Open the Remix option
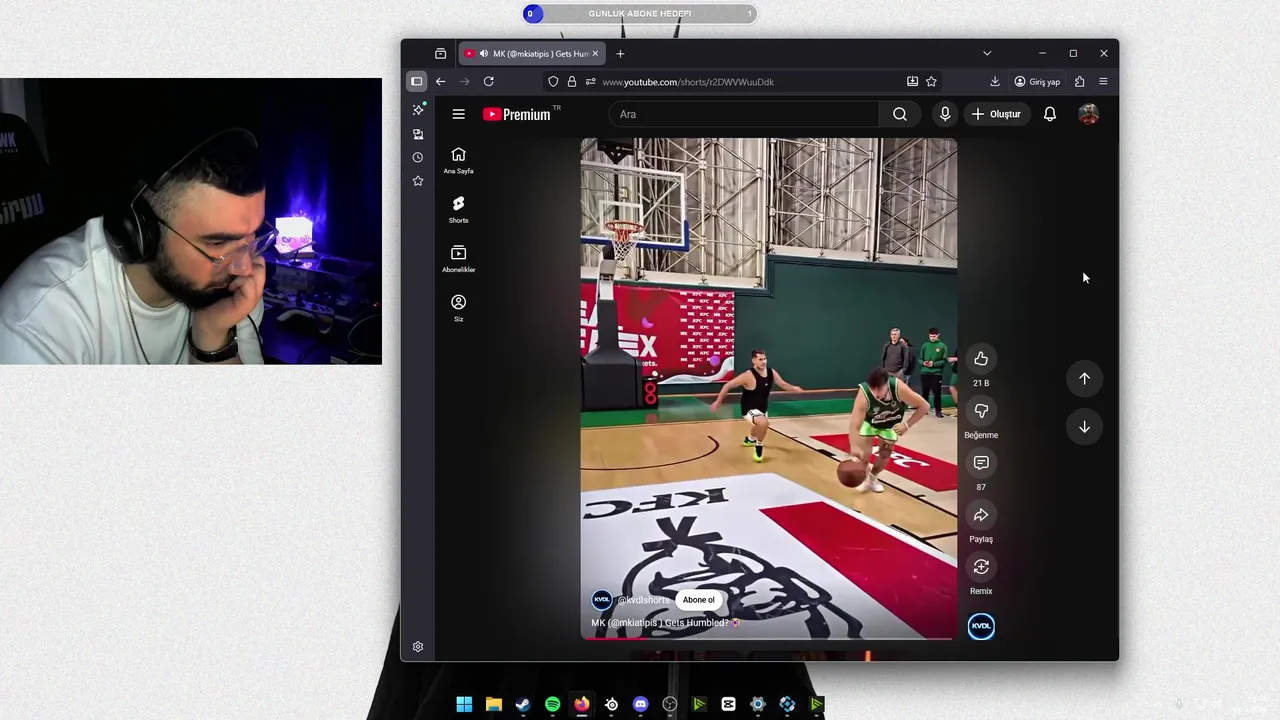1280x720 pixels. (981, 567)
